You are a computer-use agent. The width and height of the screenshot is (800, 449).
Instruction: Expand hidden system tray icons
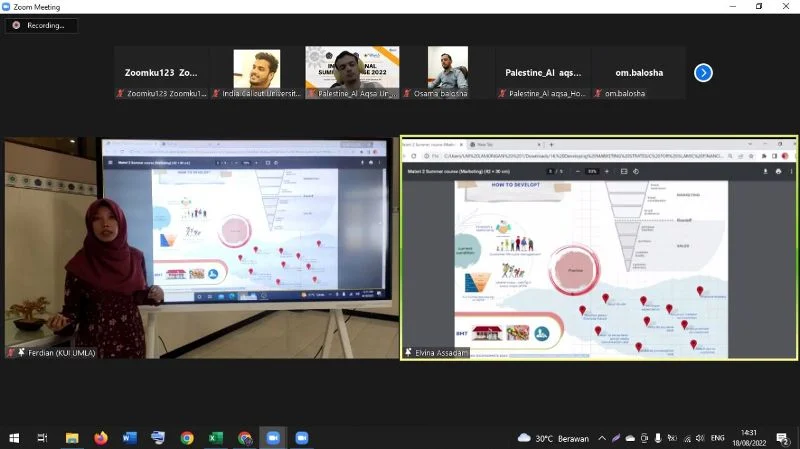pyautogui.click(x=601, y=438)
